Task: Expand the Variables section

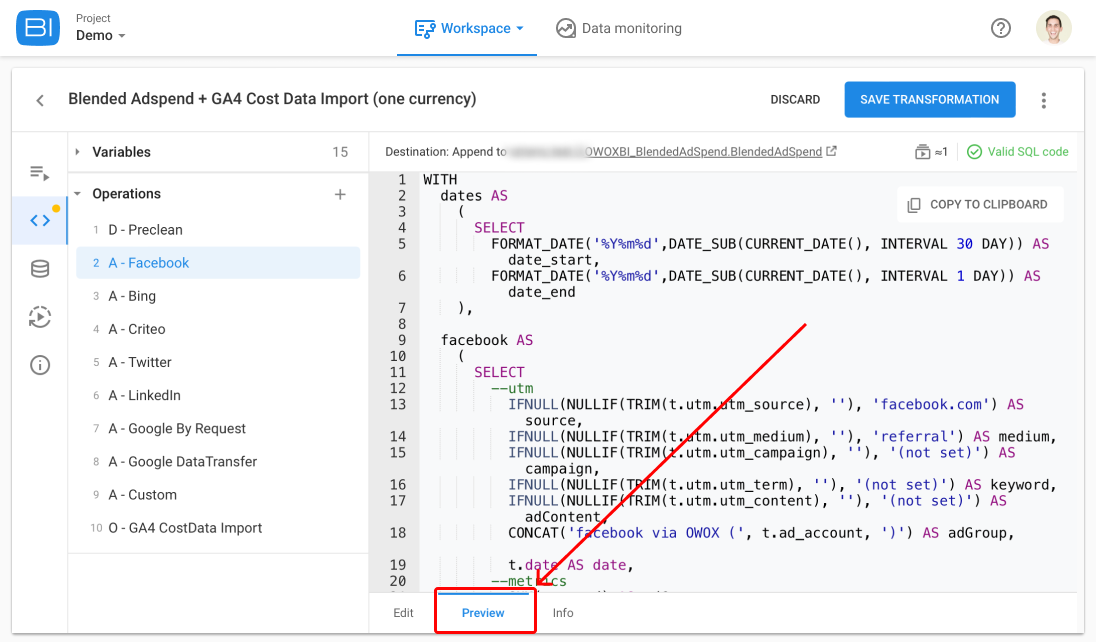Action: point(78,152)
